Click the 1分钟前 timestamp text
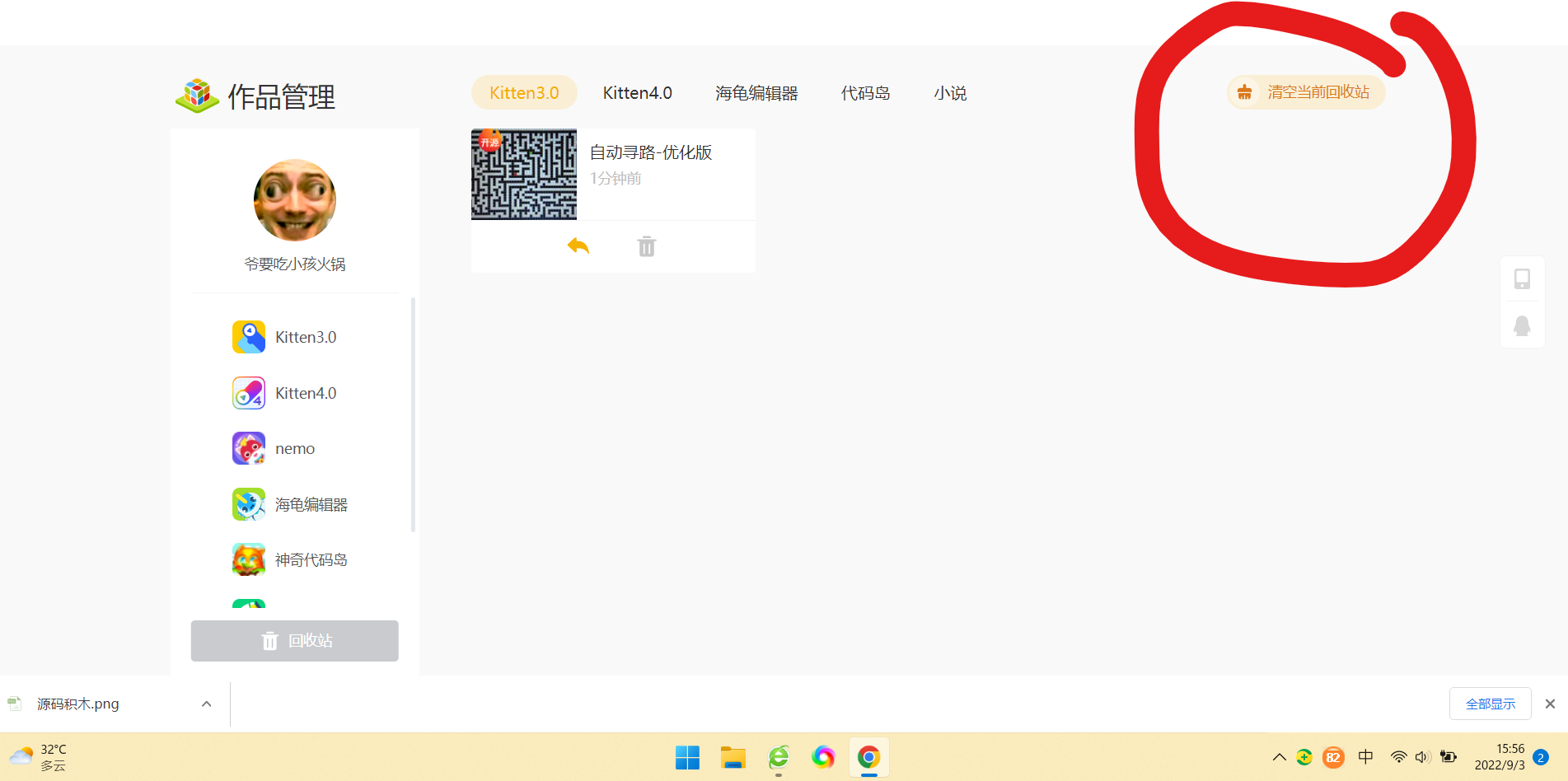Screen dimensions: 1568x781 click(x=615, y=178)
